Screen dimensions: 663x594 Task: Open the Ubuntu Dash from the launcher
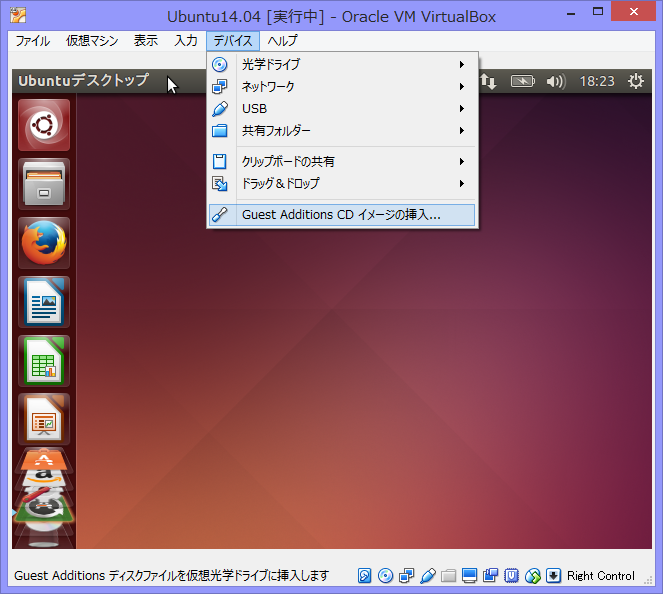(x=44, y=125)
